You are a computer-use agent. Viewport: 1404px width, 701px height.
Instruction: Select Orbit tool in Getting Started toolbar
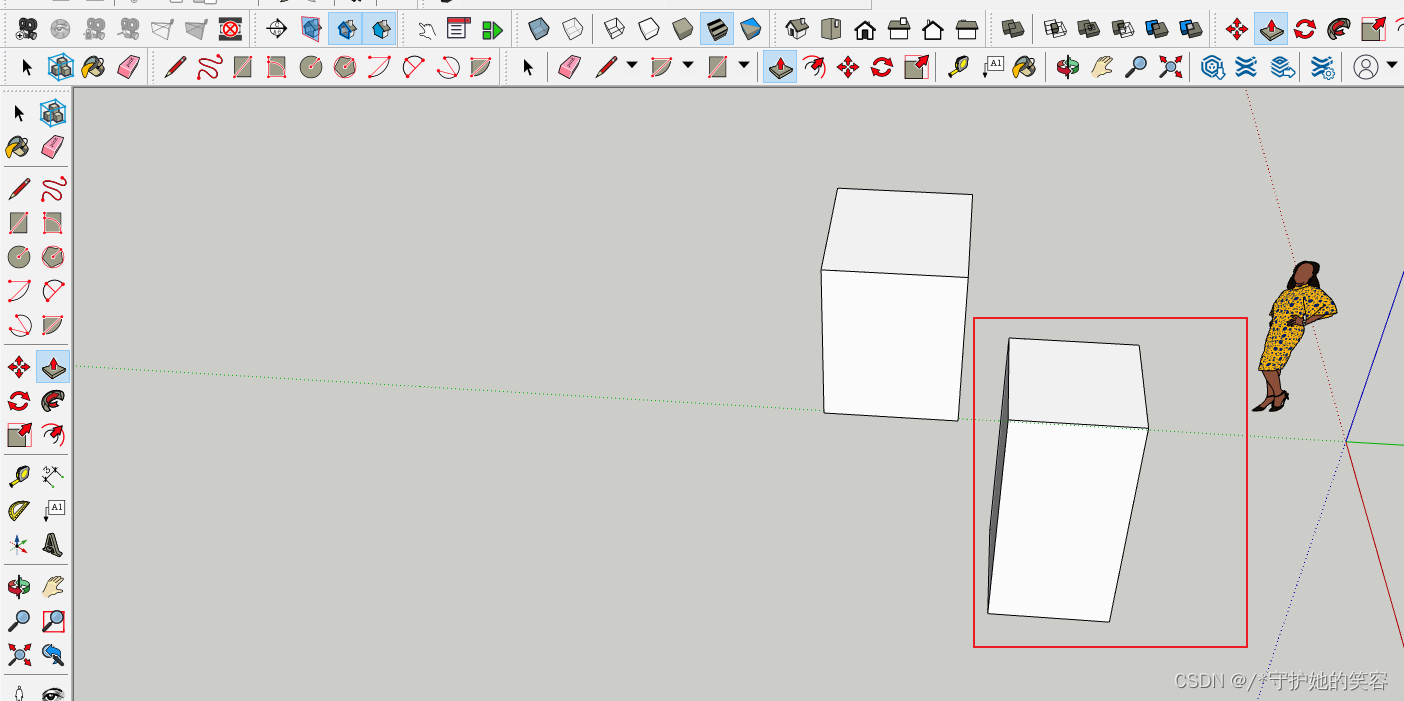click(1068, 67)
